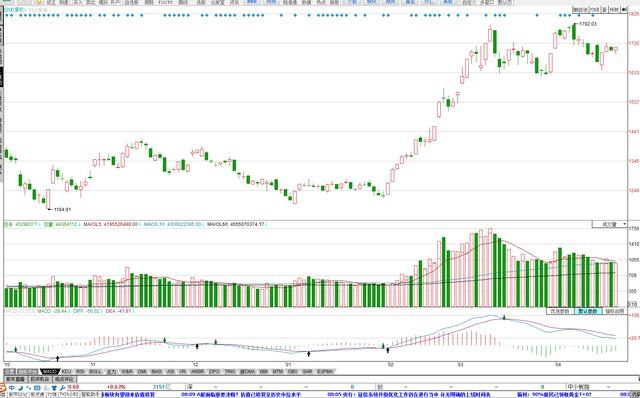Click the person icon in IME toolbar

46,387
